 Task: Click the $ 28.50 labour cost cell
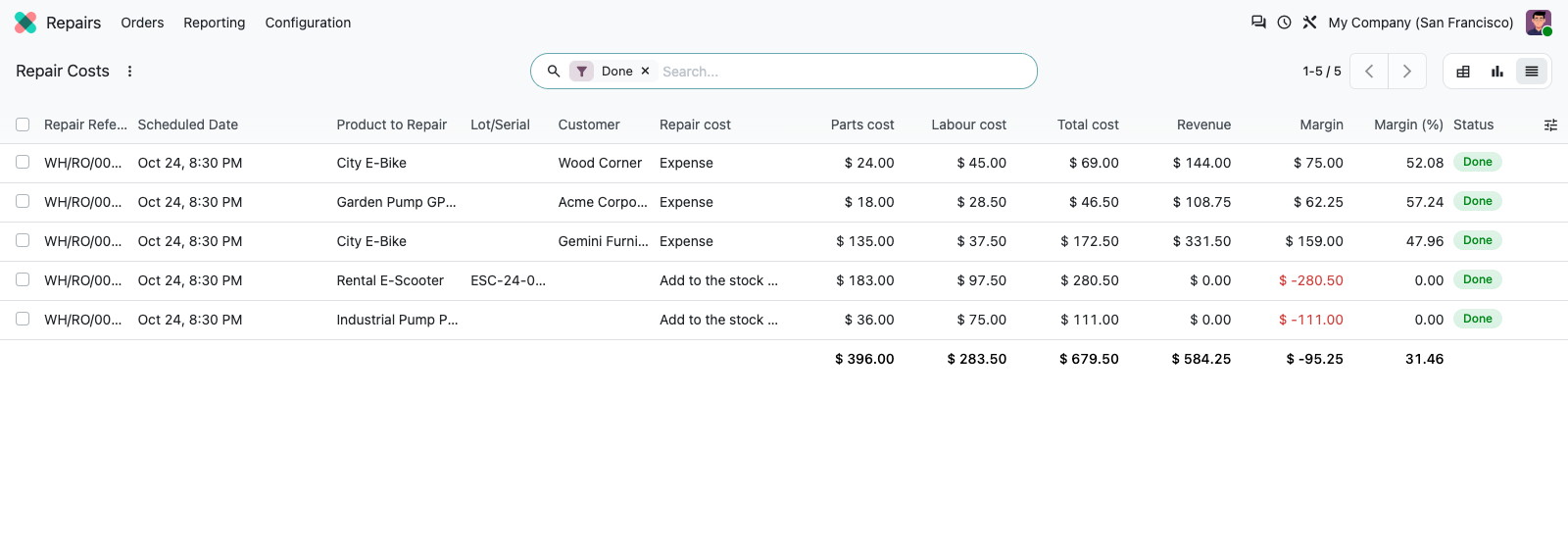click(982, 202)
